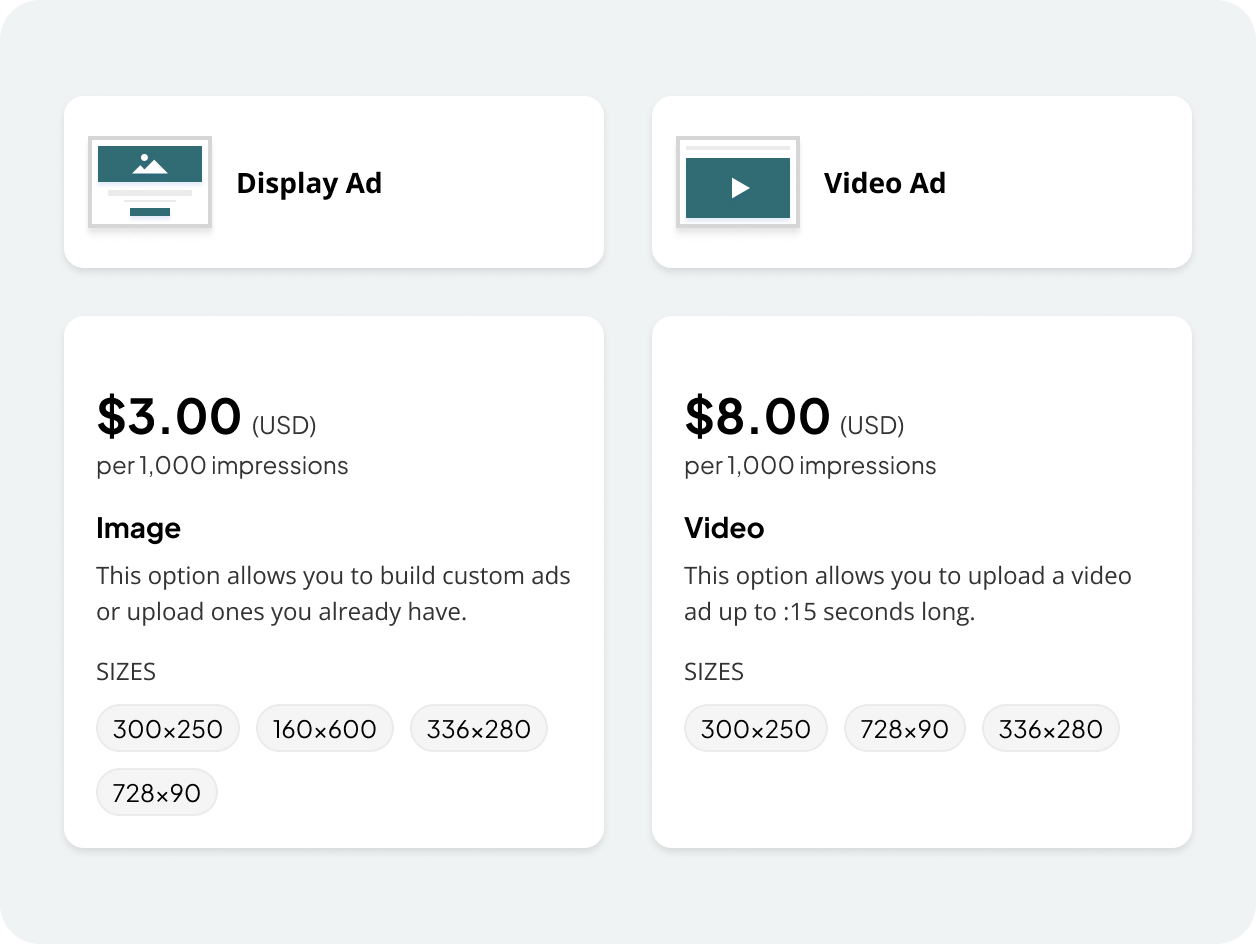Click the Video heading in pricing card
Image resolution: width=1256 pixels, height=944 pixels.
724,528
